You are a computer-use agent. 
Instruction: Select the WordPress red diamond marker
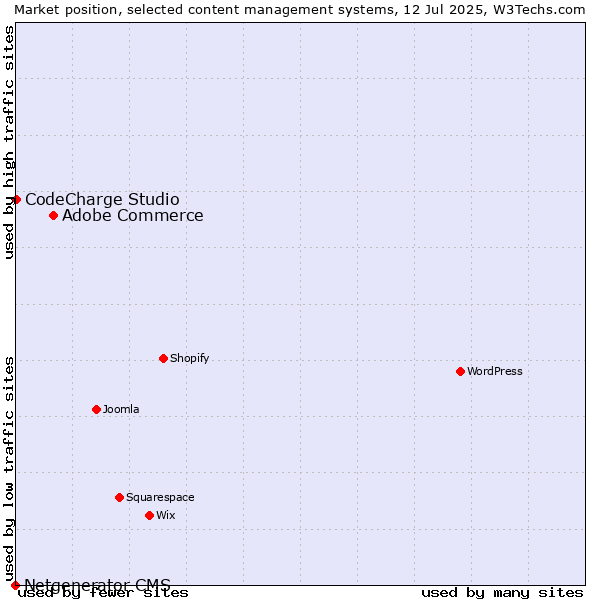tap(460, 372)
